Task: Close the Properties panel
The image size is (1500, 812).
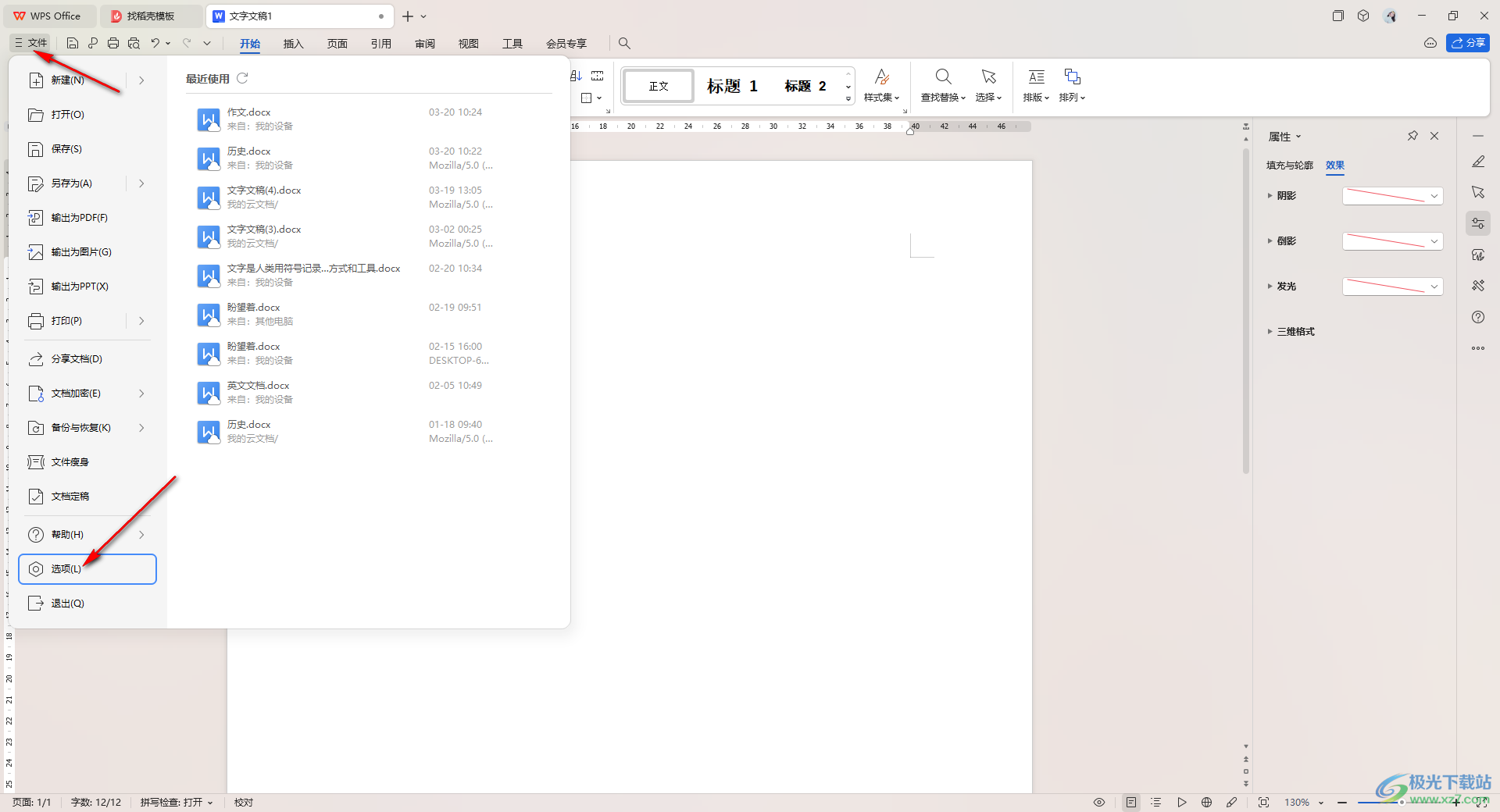Action: [1434, 136]
